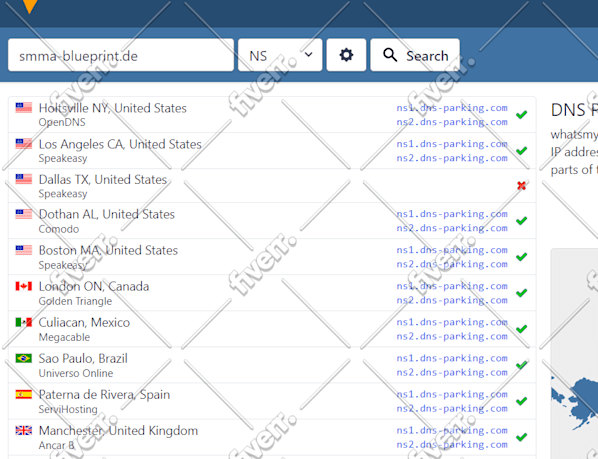Image resolution: width=598 pixels, height=459 pixels.
Task: Select the Los Angeles CA, United States location
Action: point(120,144)
